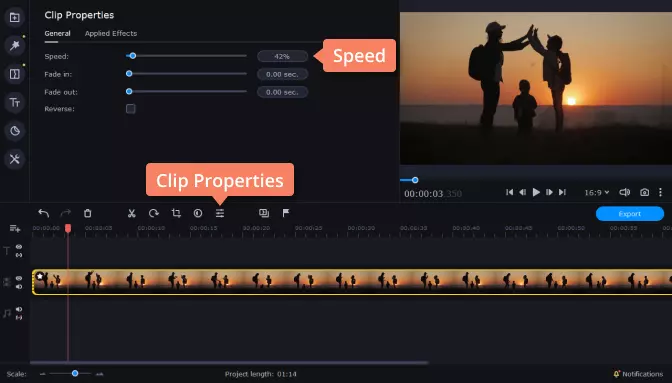Switch to the General tab
Screen dimensions: 672x383
tap(57, 33)
